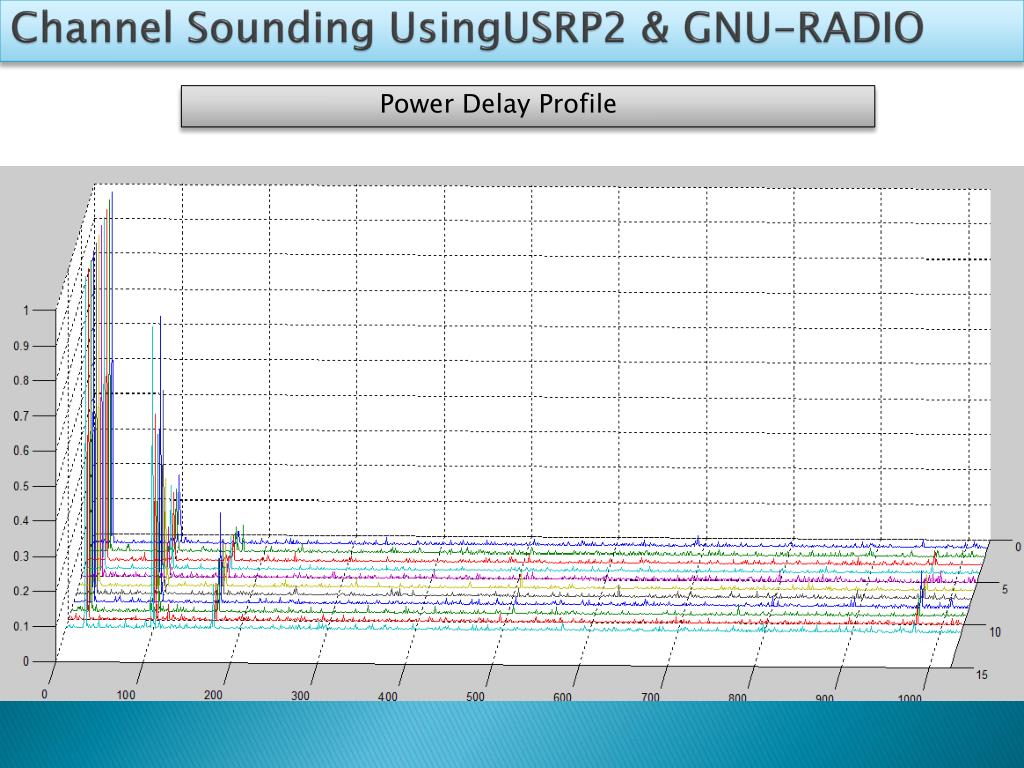The width and height of the screenshot is (1024, 768).
Task: Click the depth-axis tick label '15'
Action: point(982,675)
